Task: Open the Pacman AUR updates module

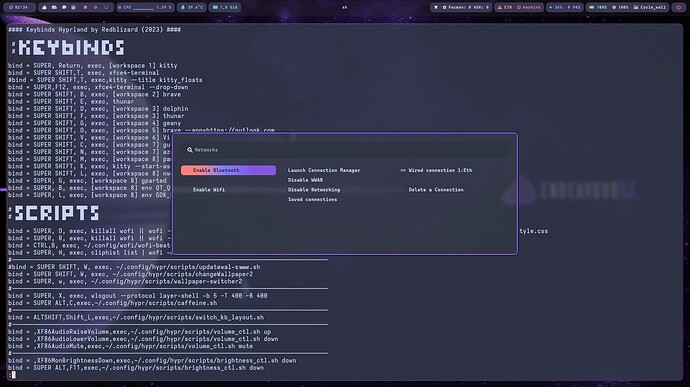Action: tap(466, 7)
